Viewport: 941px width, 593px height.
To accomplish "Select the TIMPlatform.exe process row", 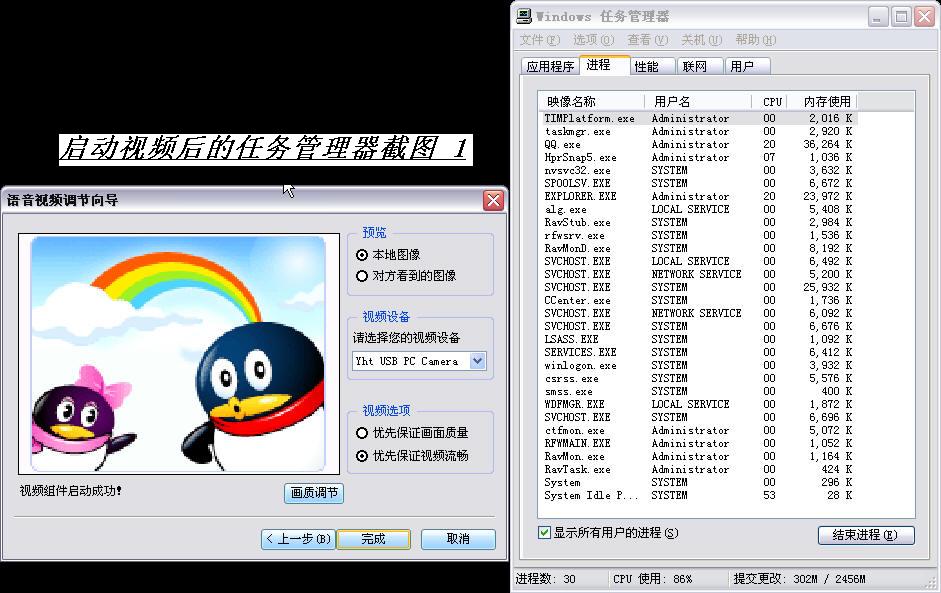I will (x=699, y=118).
